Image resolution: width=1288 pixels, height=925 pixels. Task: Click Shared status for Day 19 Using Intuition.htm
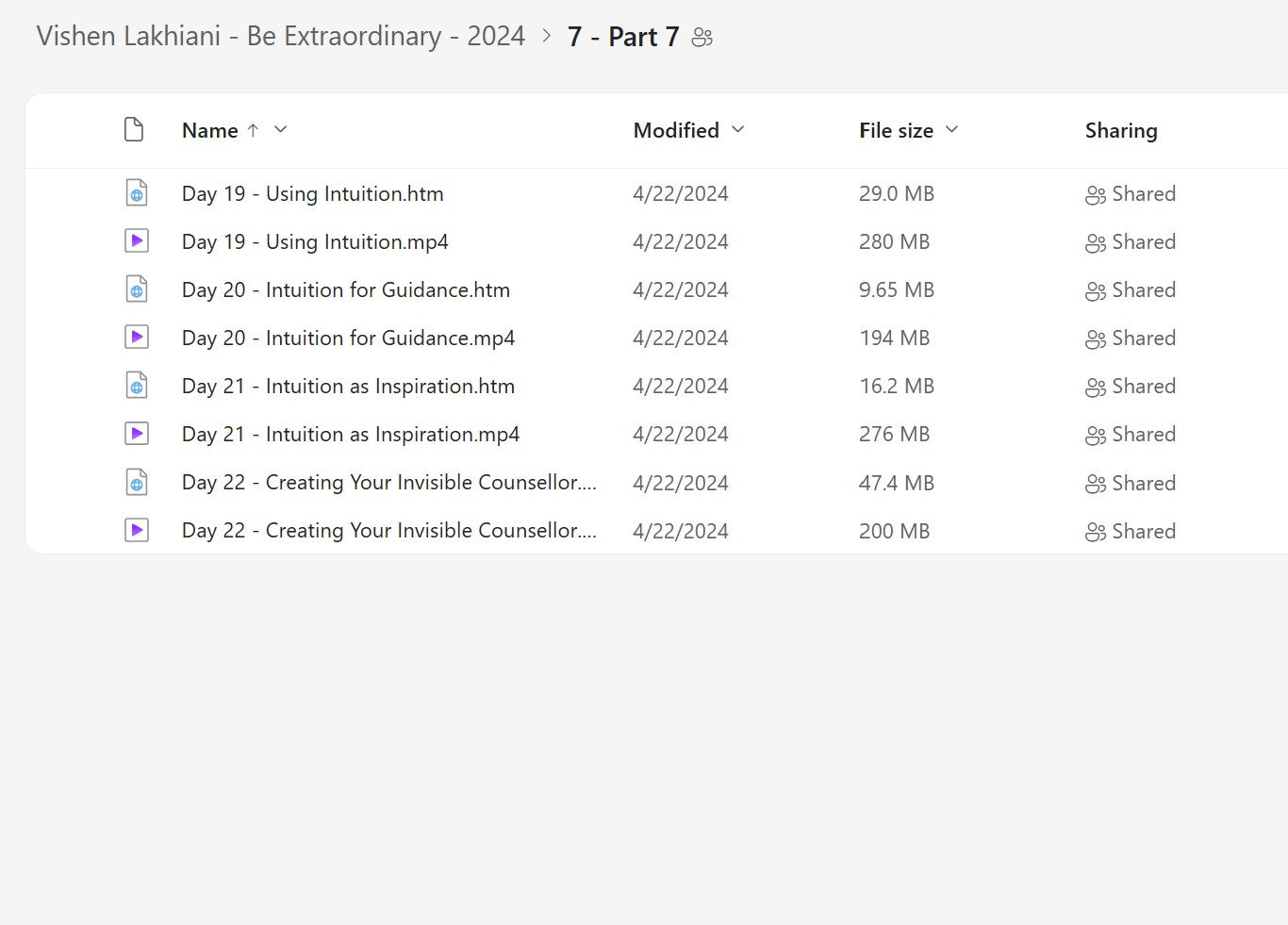[x=1131, y=194]
